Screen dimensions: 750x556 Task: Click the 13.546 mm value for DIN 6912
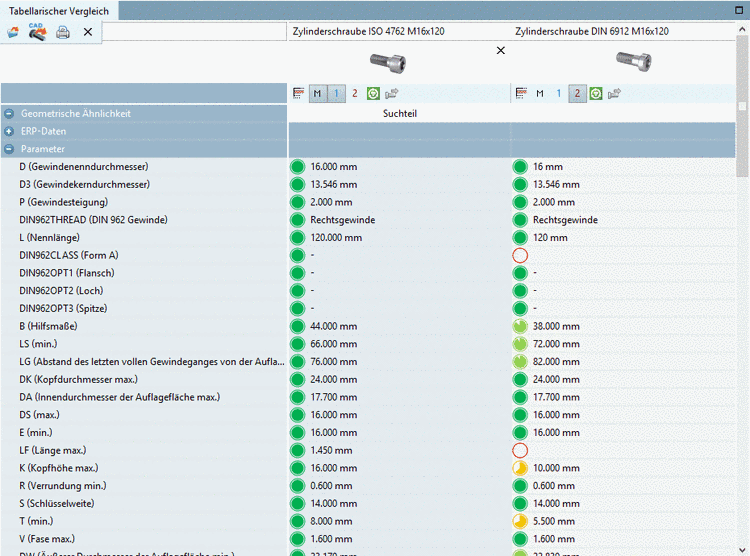coord(556,185)
